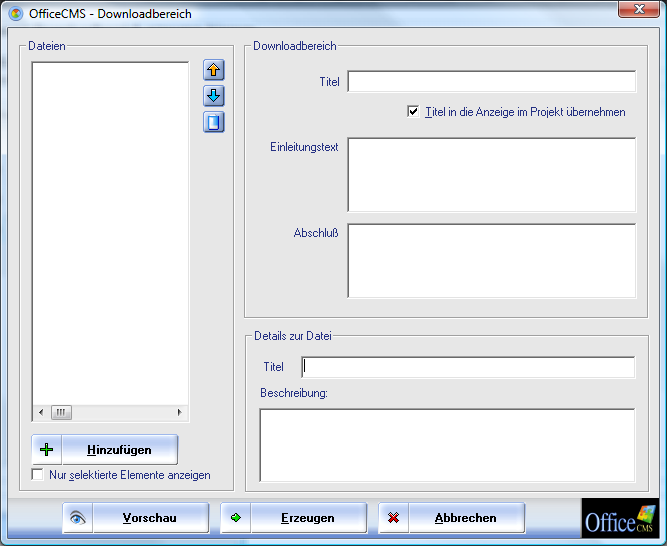Click the file list scrollbar right arrow
The width and height of the screenshot is (667, 546).
(x=180, y=412)
